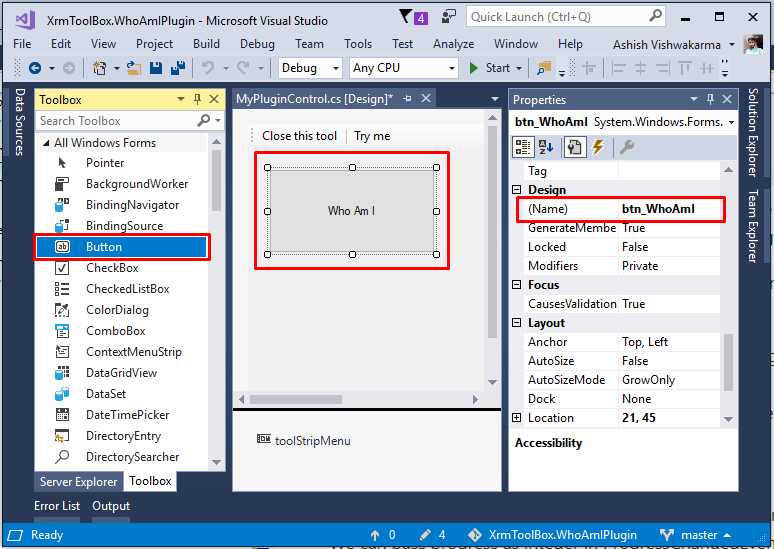This screenshot has height=549, width=774.
Task: Select the Button control in Toolbox
Action: [x=121, y=247]
